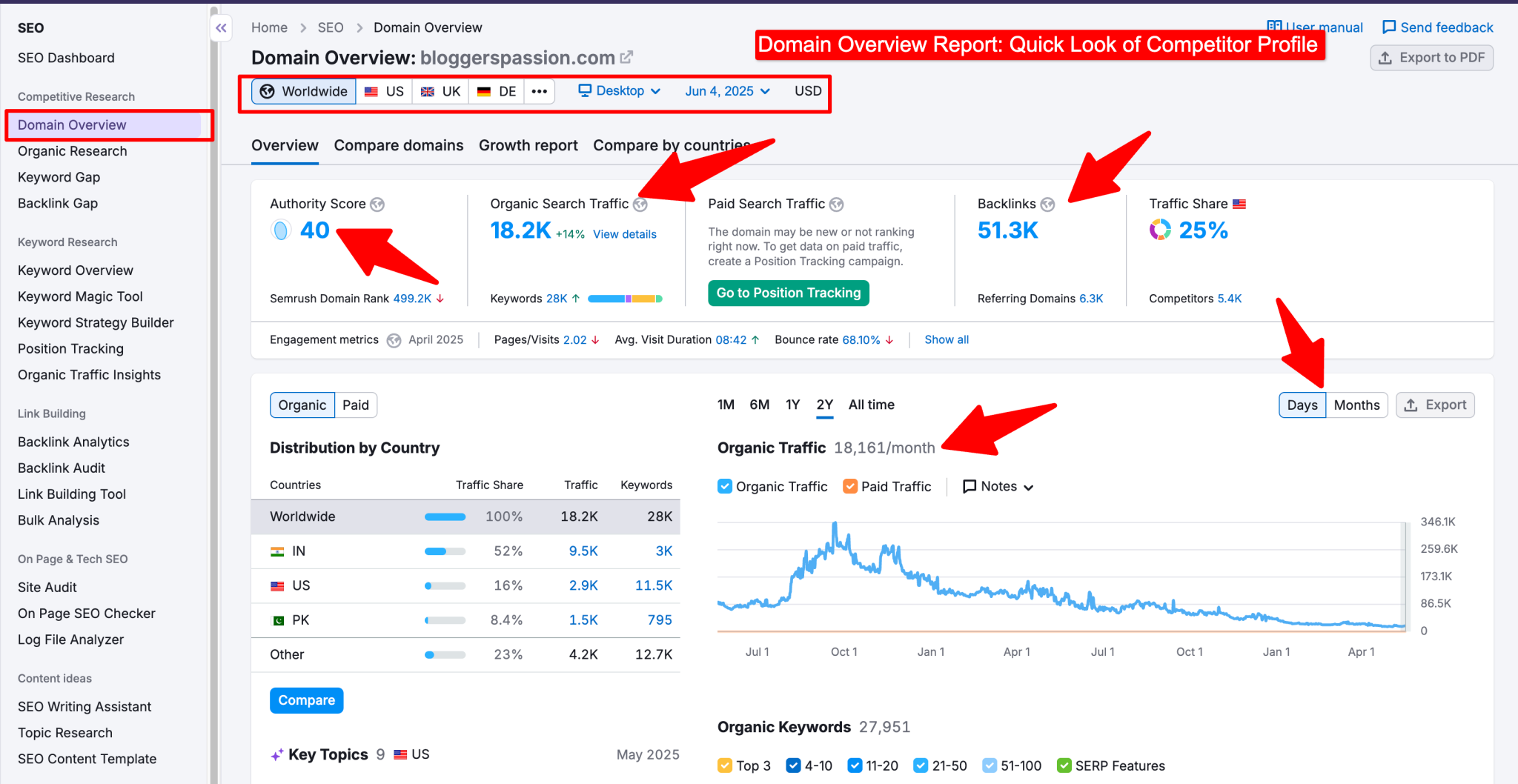Click the Worldwide traffic share bar
This screenshot has height=784, width=1518.
pos(445,516)
